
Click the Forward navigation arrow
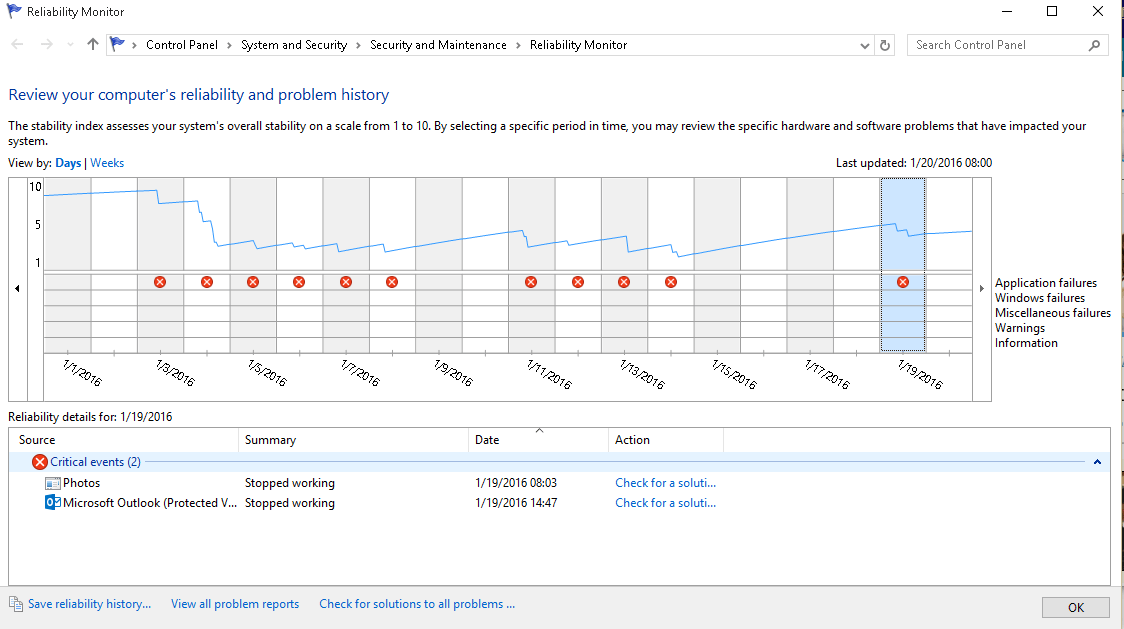pyautogui.click(x=47, y=44)
